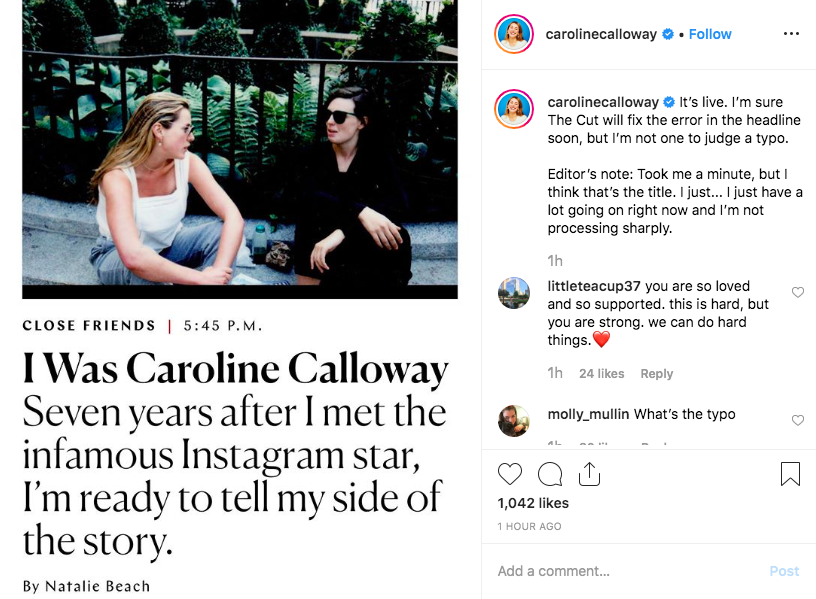Reply to littleteacup37's comment
816x599 pixels.
pos(657,373)
